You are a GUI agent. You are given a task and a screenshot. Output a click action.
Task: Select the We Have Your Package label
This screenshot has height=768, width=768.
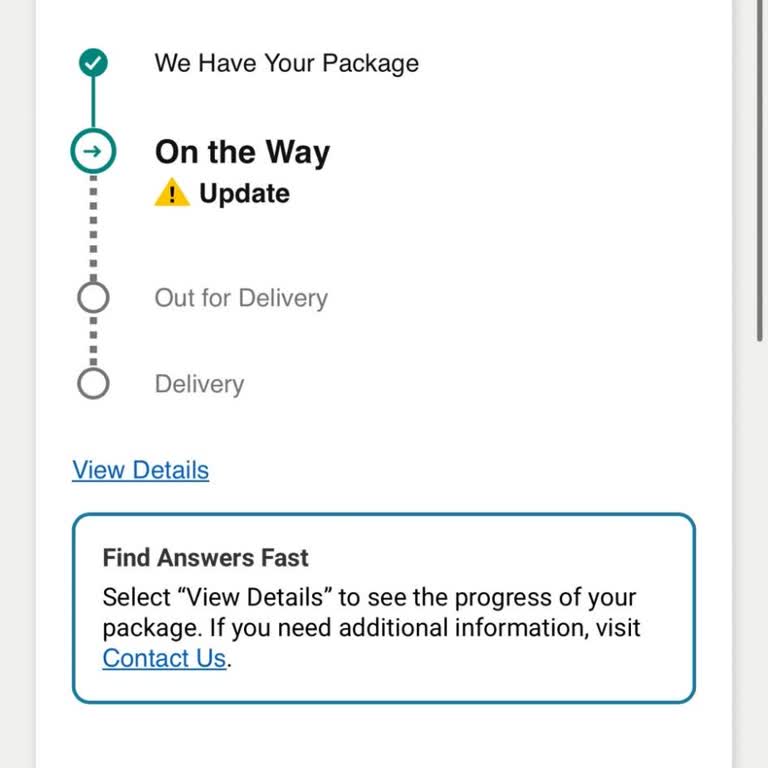[x=286, y=63]
